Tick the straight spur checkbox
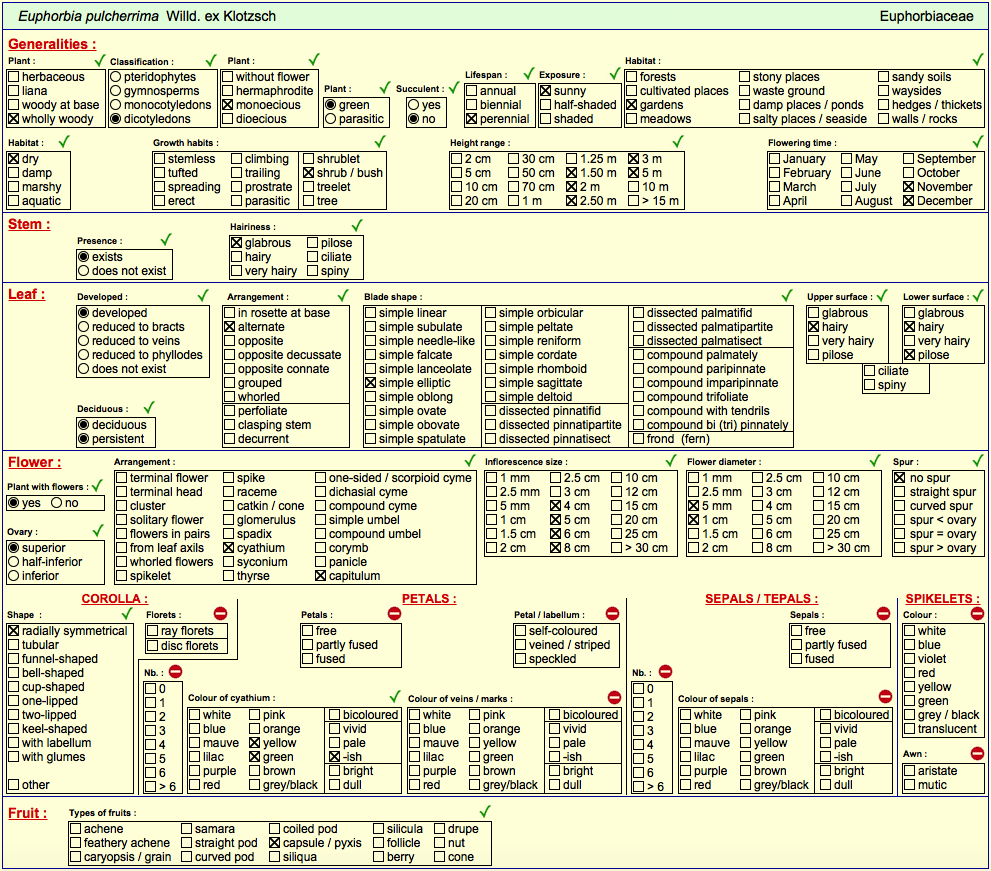The height and width of the screenshot is (871, 991). [x=900, y=492]
